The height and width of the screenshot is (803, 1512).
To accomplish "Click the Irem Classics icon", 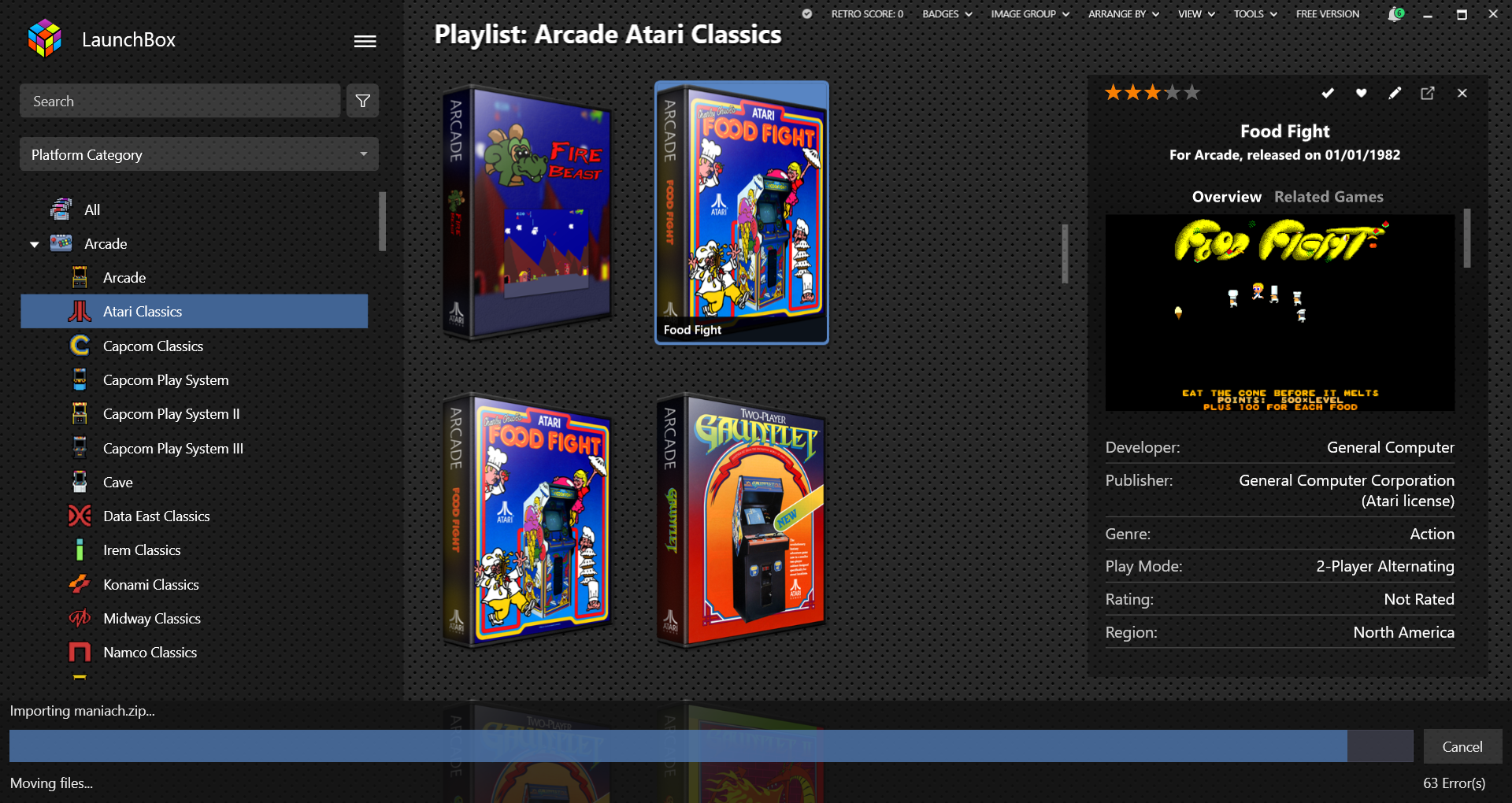I will pyautogui.click(x=80, y=550).
